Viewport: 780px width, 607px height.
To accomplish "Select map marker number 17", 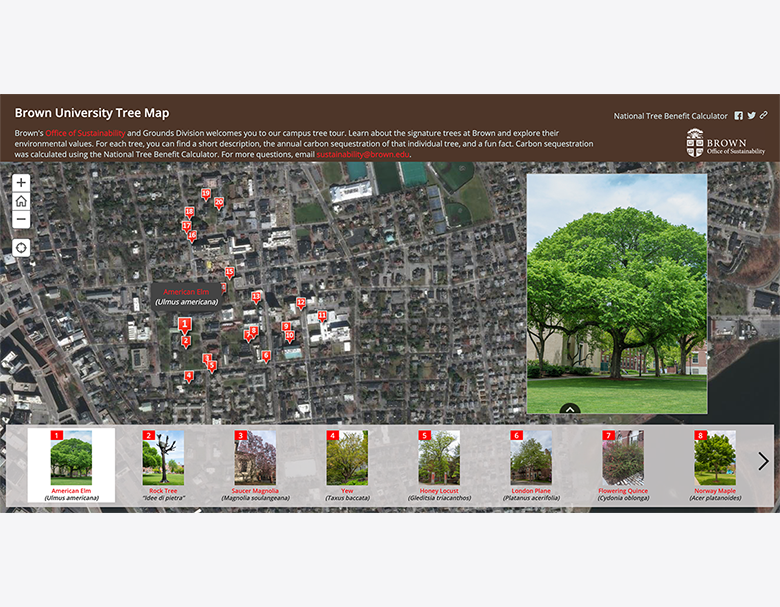I will [x=187, y=227].
